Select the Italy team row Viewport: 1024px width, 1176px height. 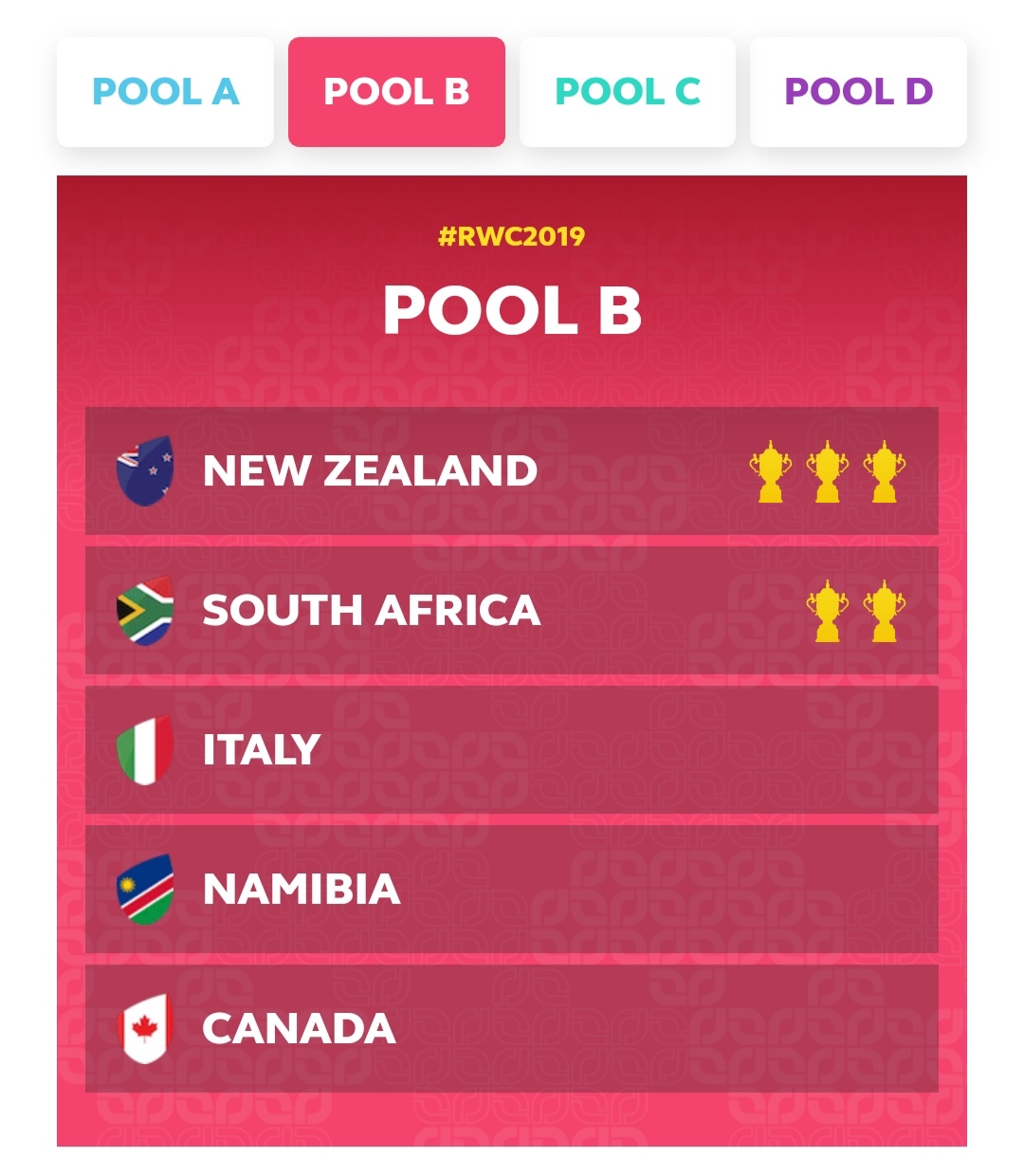[x=512, y=749]
